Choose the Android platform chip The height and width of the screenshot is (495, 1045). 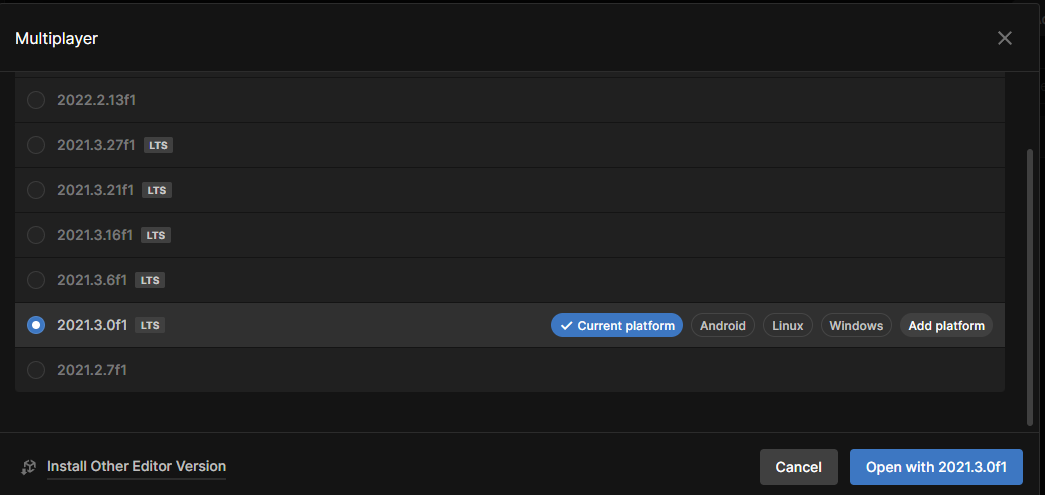723,325
